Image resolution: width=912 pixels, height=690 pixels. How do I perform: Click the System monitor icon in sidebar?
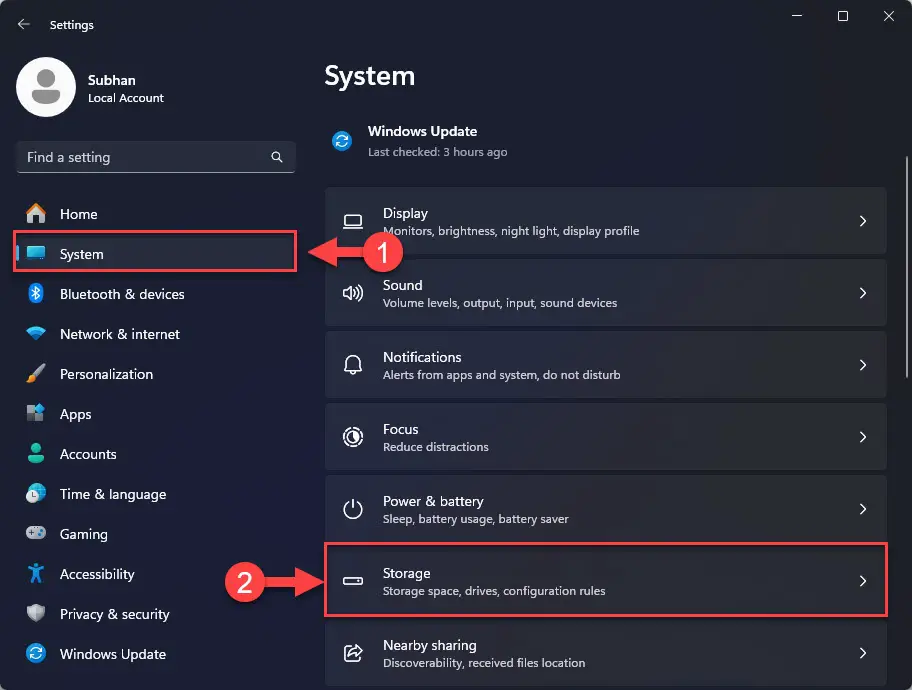[x=36, y=253]
